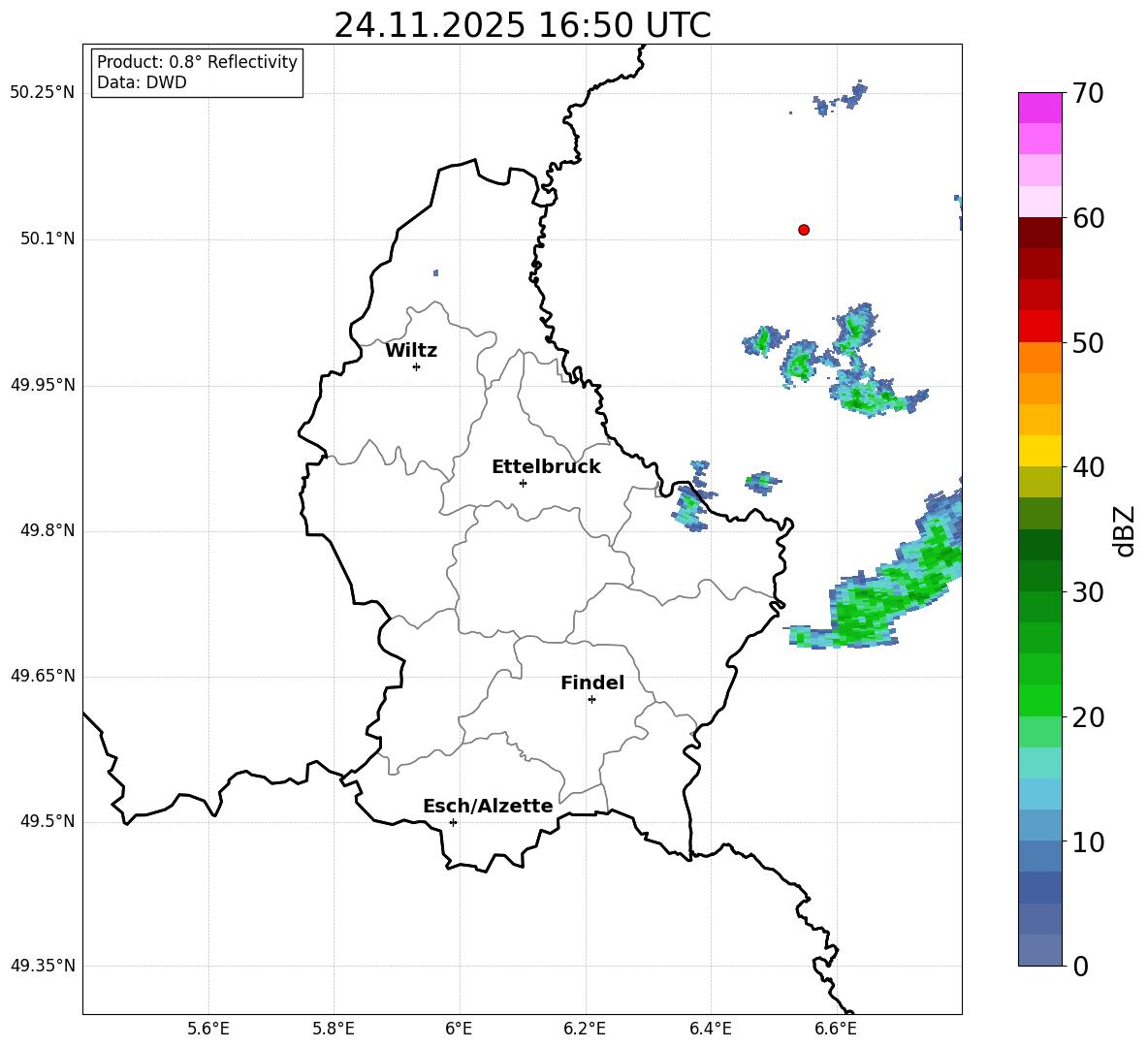Click the Findel city label
Image resolution: width=1148 pixels, height=1048 pixels.
pos(592,683)
